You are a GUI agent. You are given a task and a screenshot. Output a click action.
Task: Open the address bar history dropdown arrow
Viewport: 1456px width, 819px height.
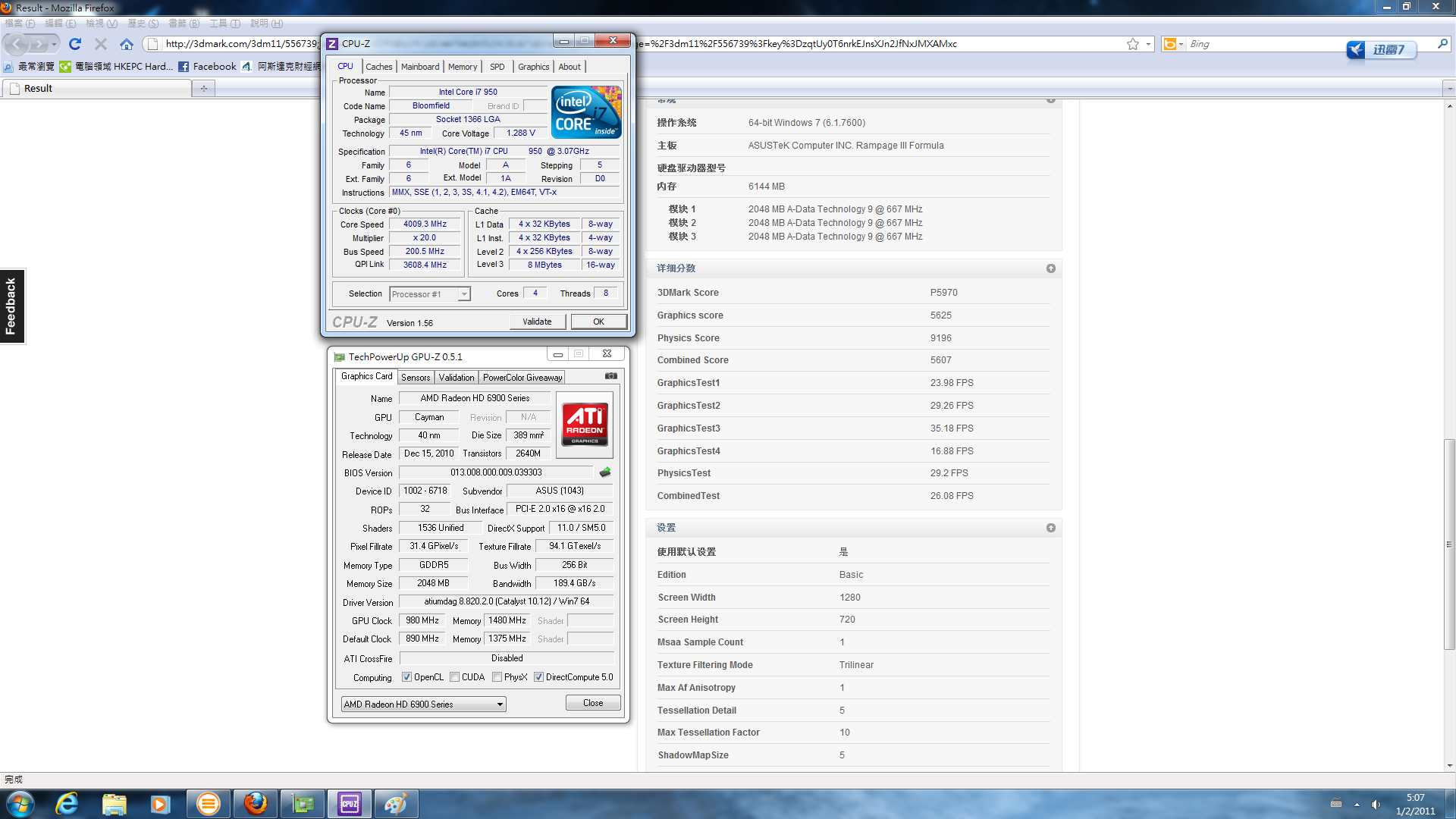1148,44
